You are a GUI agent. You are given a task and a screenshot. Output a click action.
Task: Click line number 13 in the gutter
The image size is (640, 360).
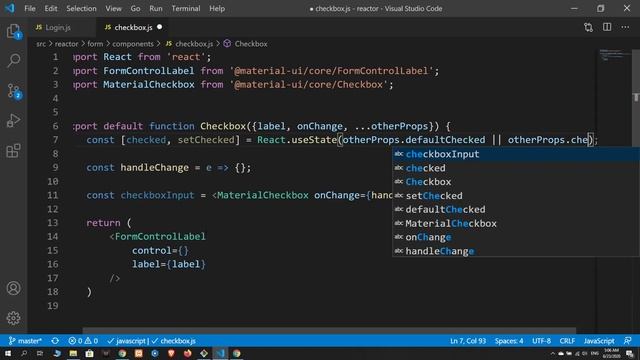coord(53,223)
